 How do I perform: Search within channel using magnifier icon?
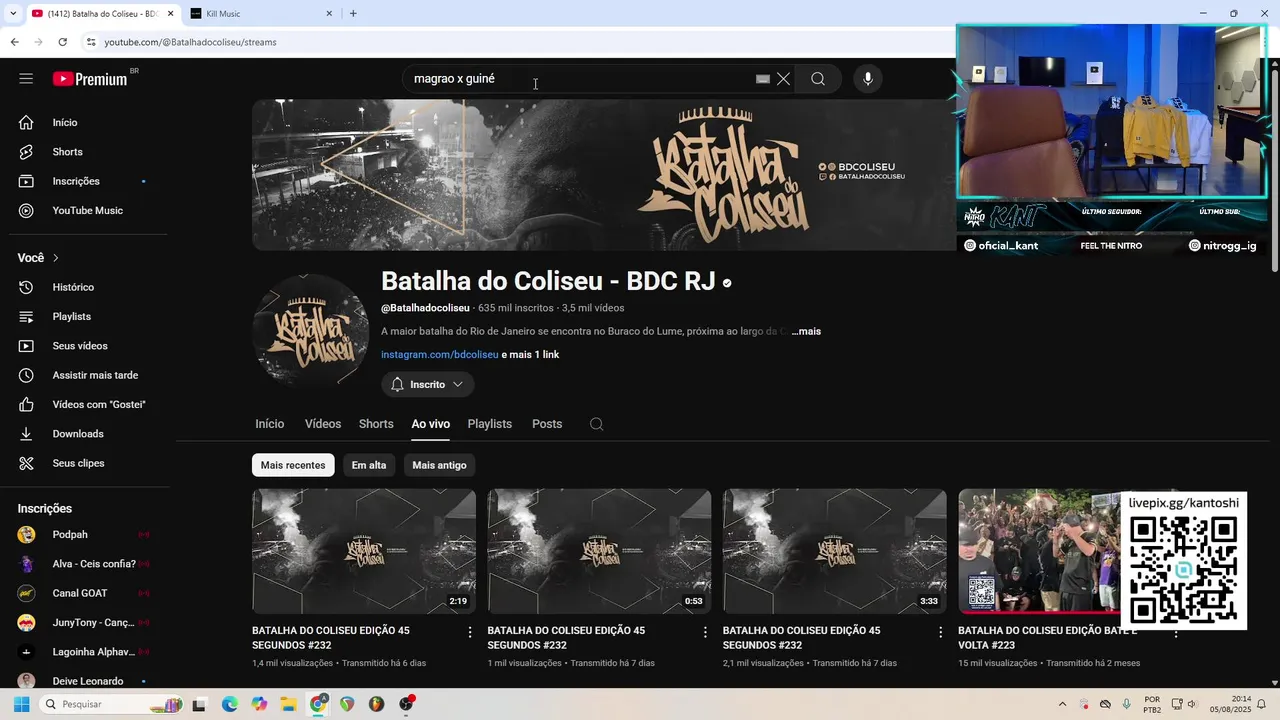pos(596,424)
